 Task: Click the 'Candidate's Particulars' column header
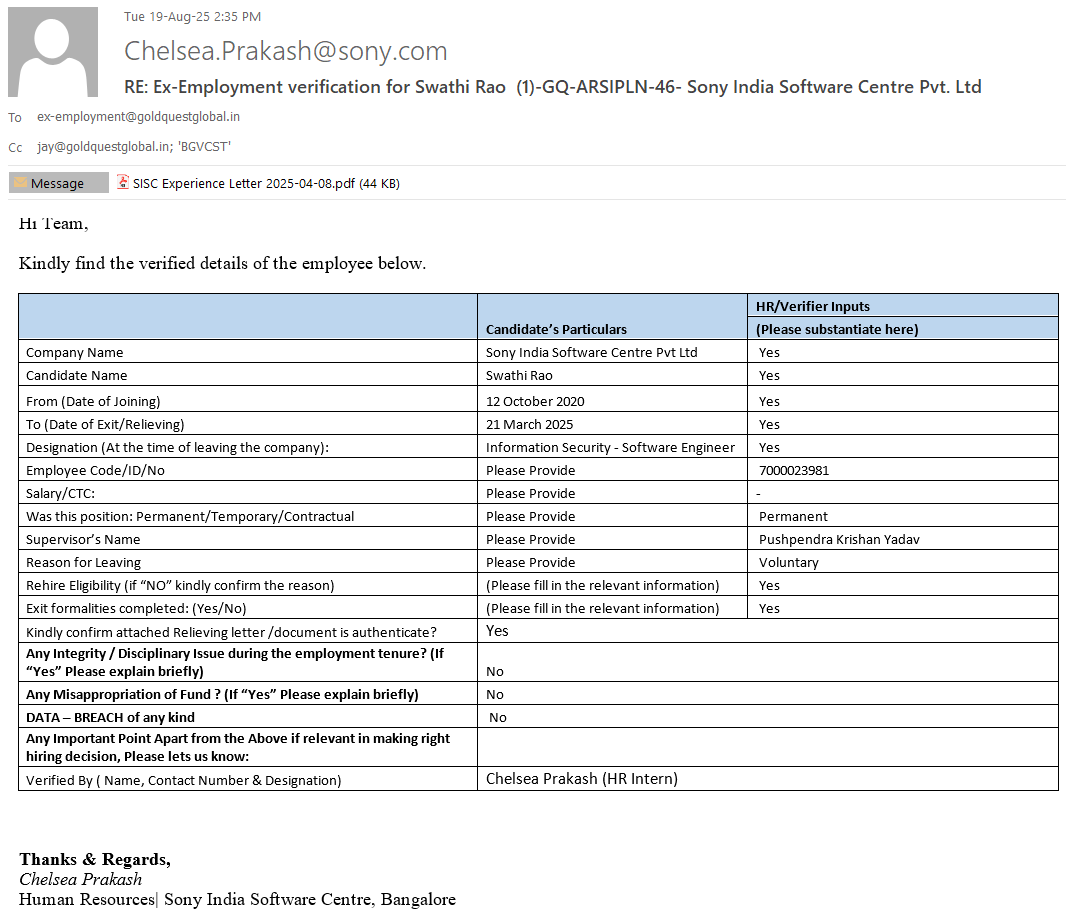click(556, 329)
